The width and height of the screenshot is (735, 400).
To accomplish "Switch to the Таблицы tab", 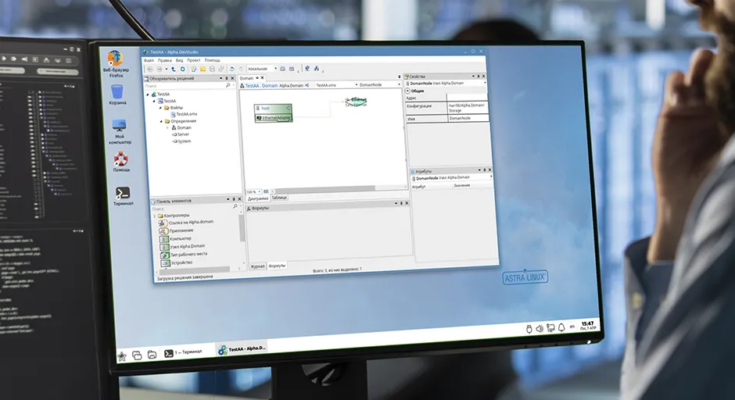I will tap(278, 198).
